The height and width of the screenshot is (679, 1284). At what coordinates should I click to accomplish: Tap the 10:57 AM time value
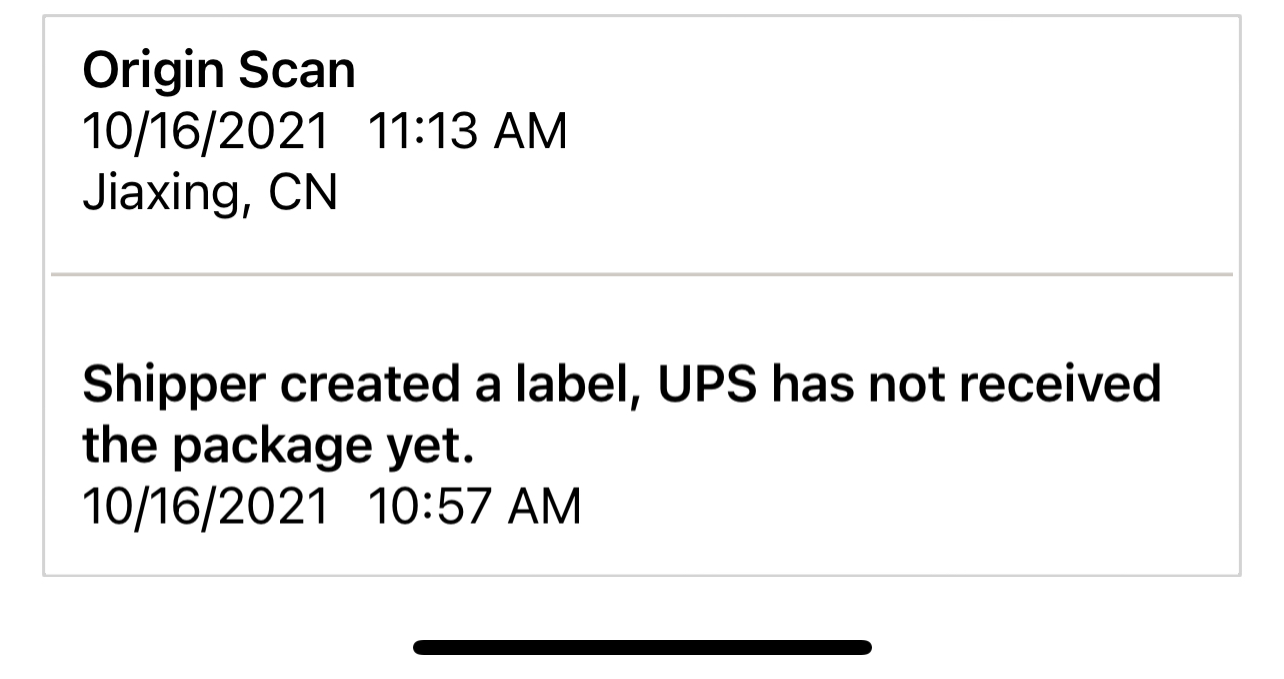tap(475, 506)
